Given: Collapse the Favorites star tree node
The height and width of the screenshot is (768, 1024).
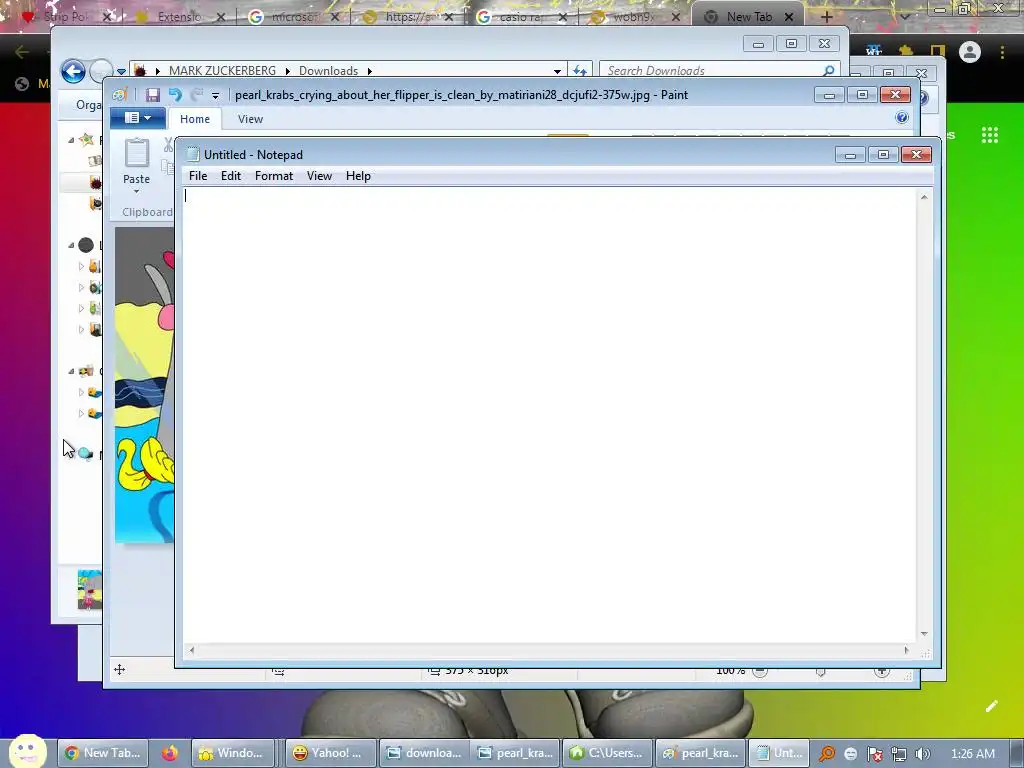Looking at the screenshot, I should (71, 140).
